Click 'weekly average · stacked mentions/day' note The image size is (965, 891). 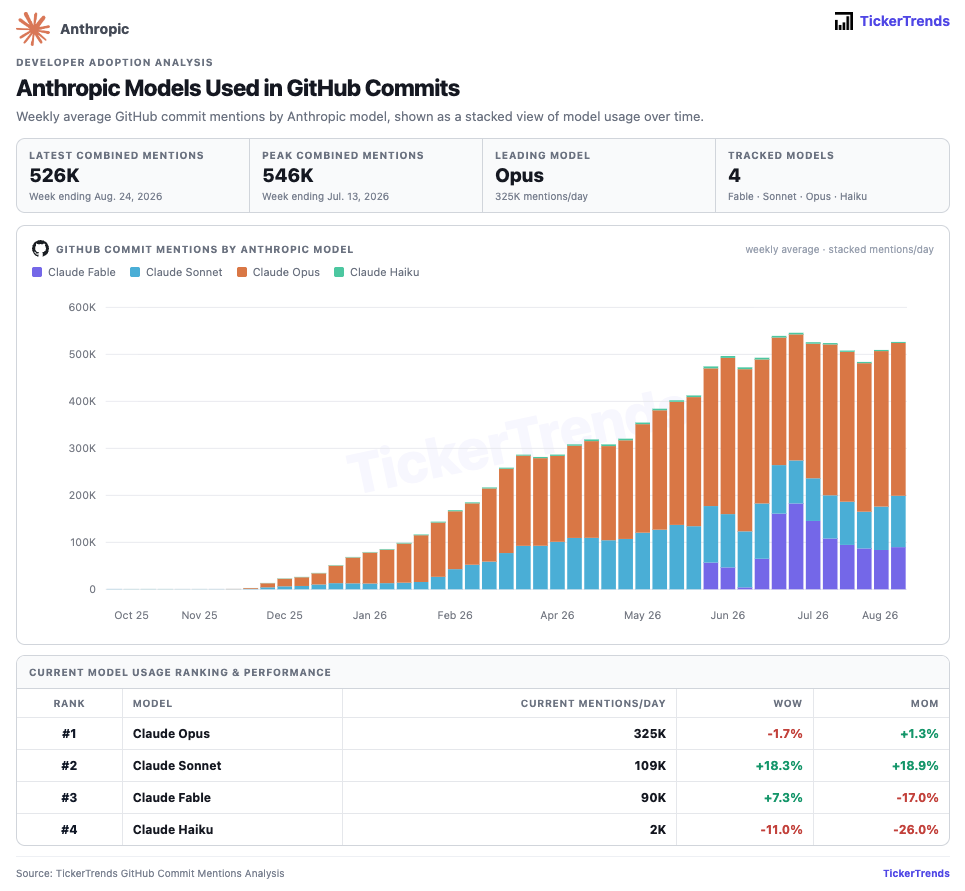839,249
